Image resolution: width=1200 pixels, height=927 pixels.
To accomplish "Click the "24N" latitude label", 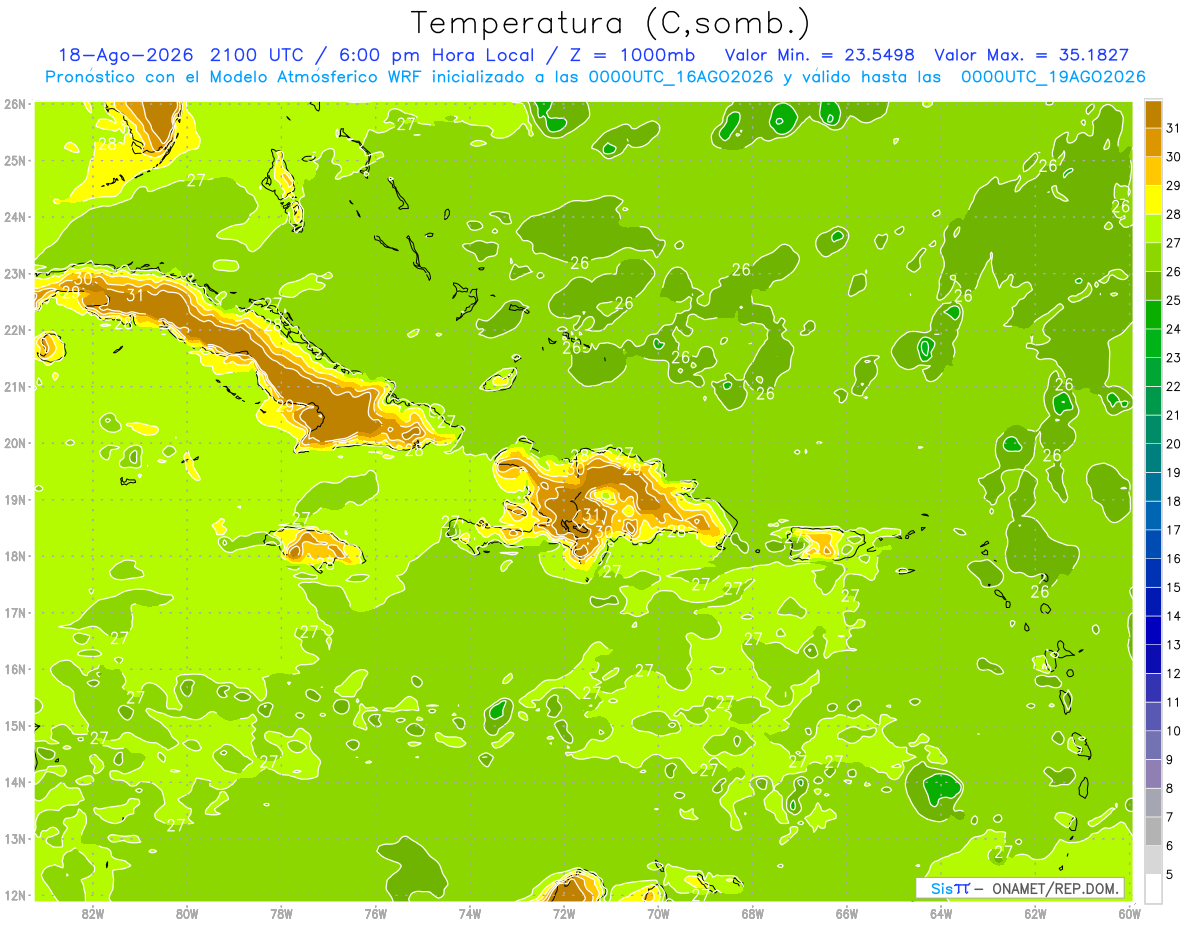I will [15, 217].
